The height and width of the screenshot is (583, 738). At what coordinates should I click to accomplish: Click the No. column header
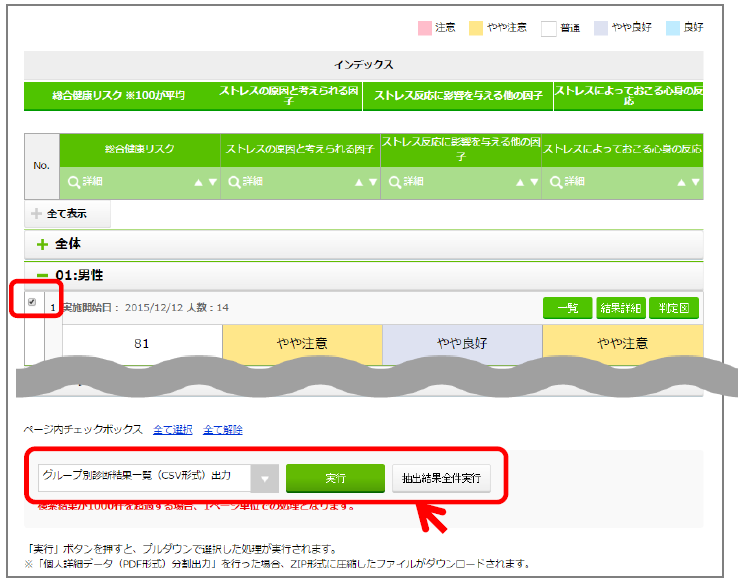42,166
